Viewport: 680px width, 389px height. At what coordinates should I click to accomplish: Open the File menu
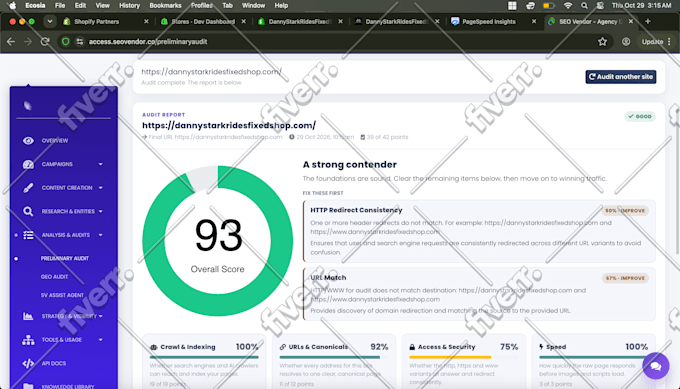[x=60, y=6]
